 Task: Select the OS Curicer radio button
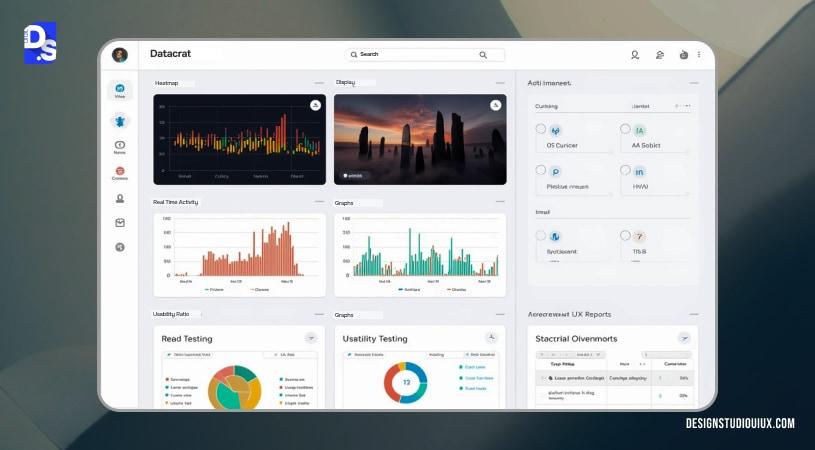pyautogui.click(x=541, y=129)
